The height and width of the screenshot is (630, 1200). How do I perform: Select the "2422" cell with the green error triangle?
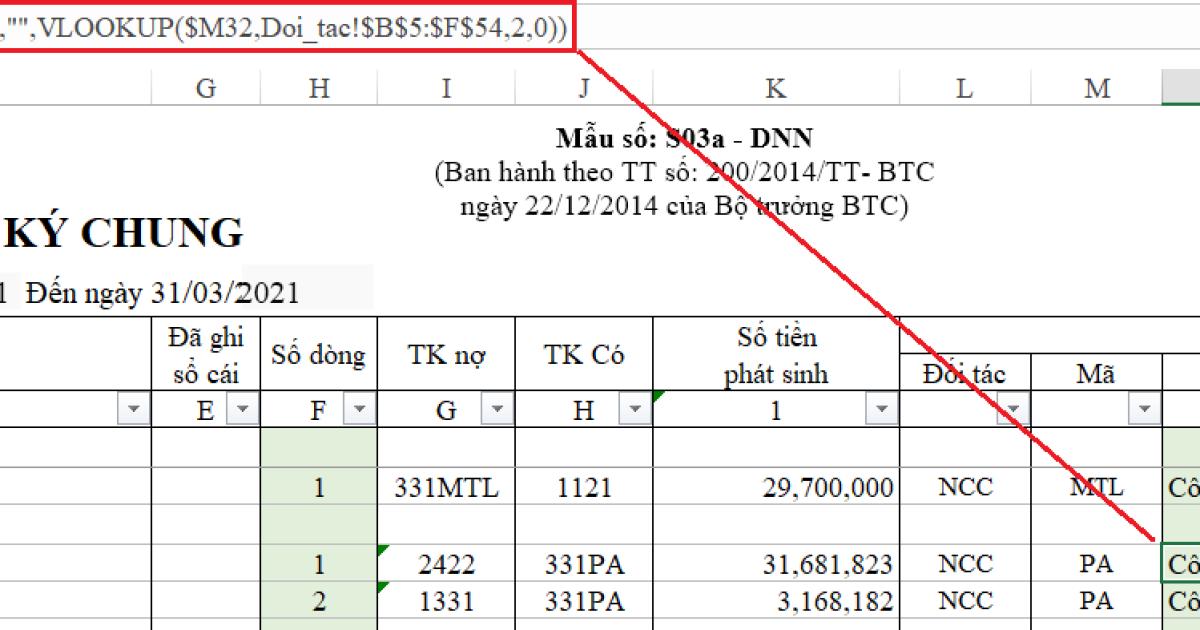[448, 563]
